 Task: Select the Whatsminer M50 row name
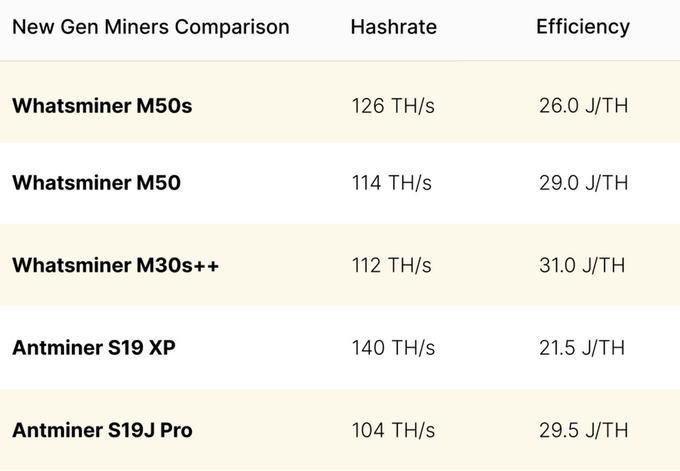click(x=96, y=183)
